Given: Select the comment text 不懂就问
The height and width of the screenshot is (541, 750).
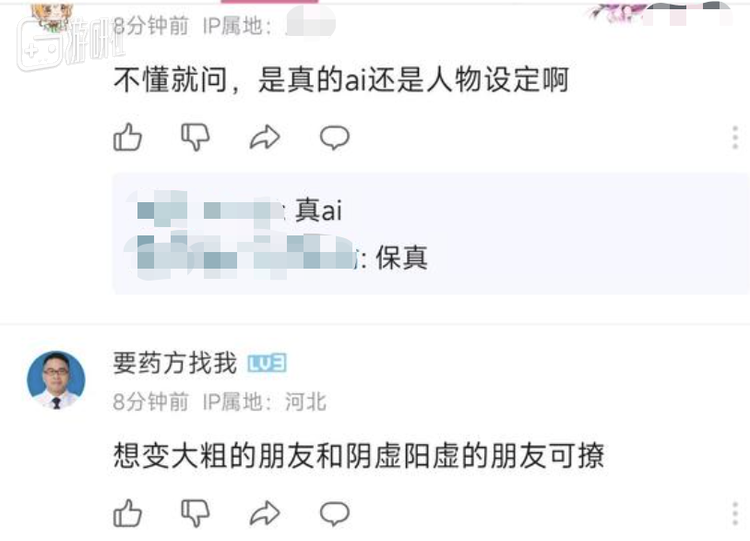Looking at the screenshot, I should click(x=170, y=79).
